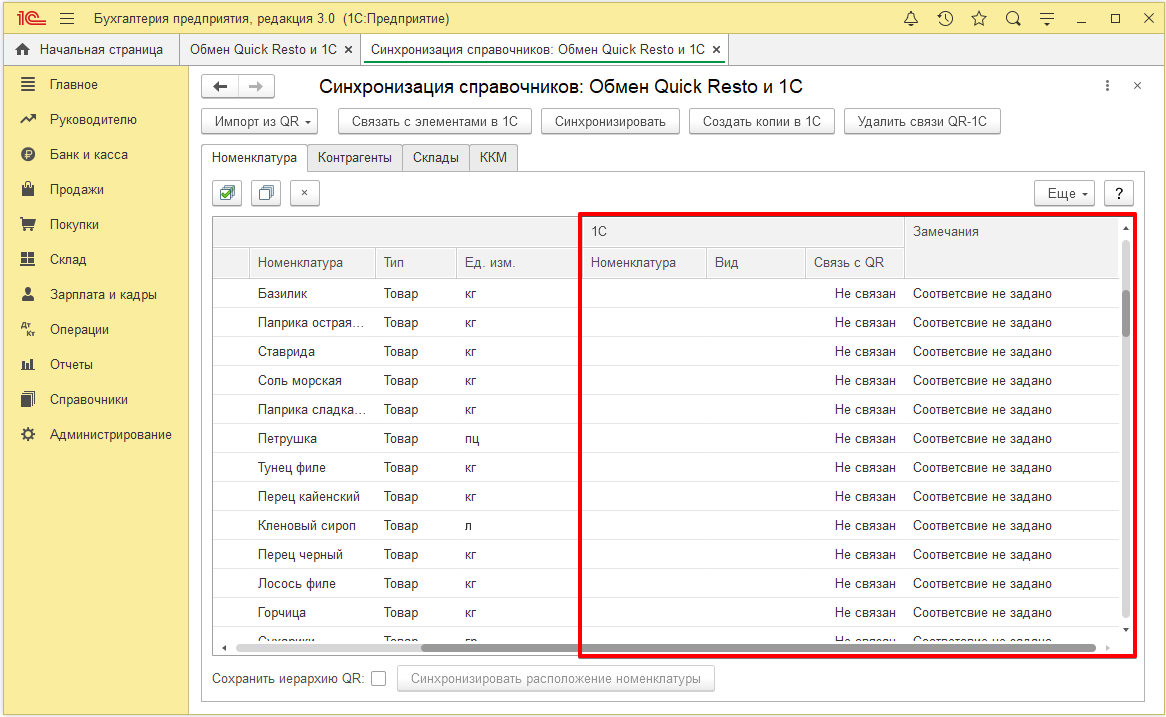1166x717 pixels.
Task: Open the history clock icon
Action: (x=945, y=19)
